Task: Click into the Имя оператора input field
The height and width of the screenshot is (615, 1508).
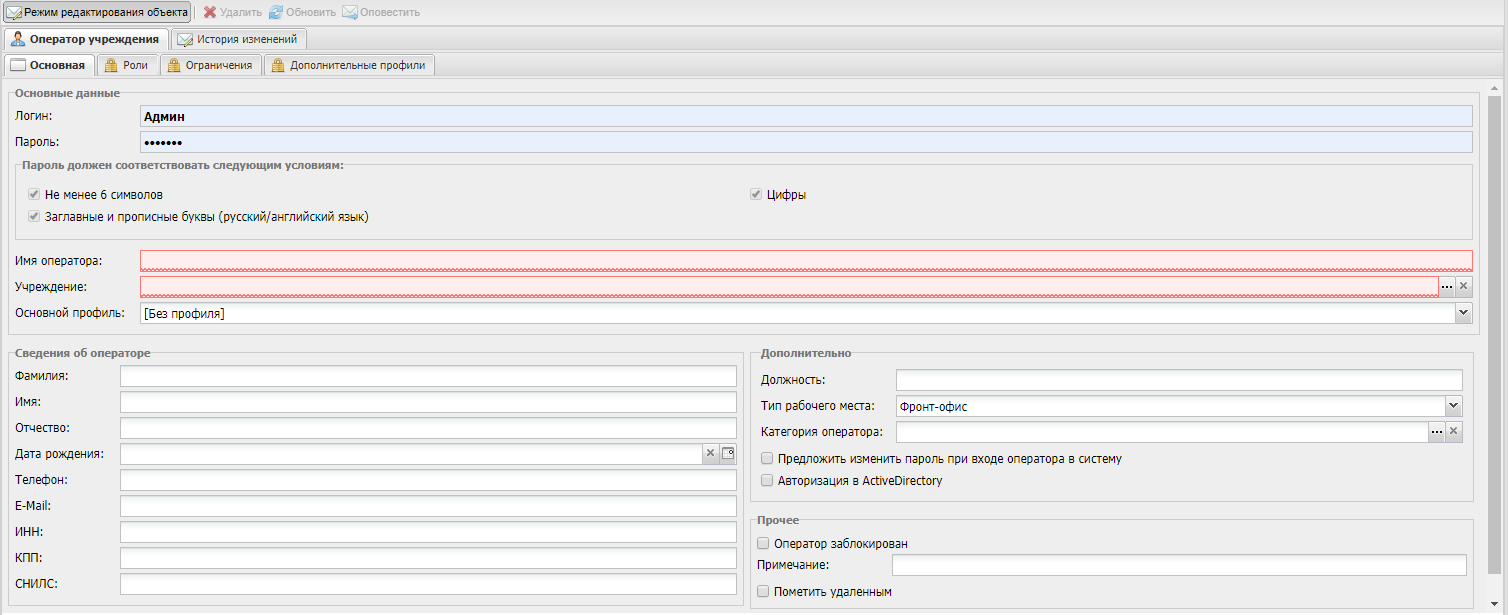Action: pos(805,261)
